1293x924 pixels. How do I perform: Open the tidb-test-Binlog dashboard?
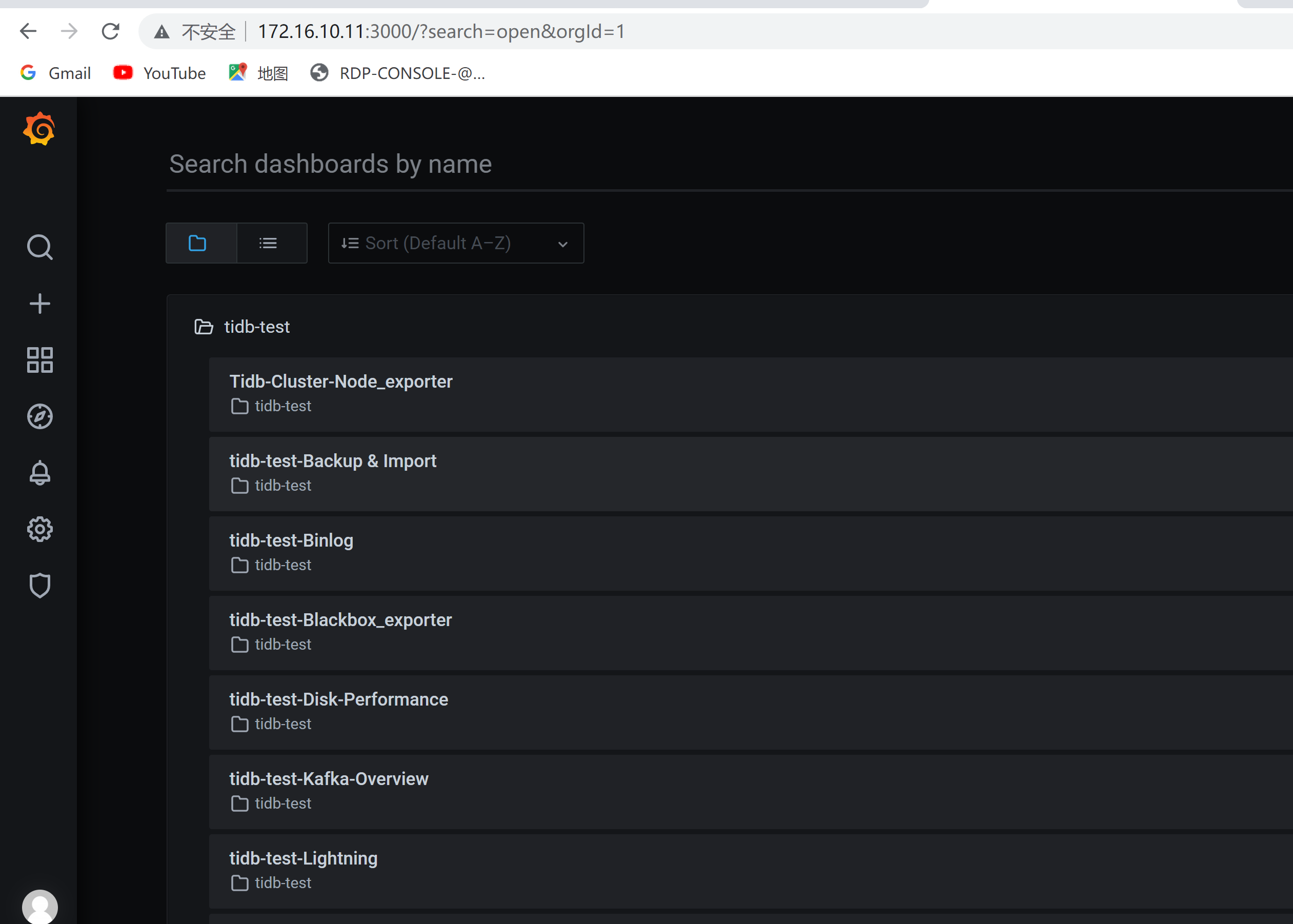(291, 540)
